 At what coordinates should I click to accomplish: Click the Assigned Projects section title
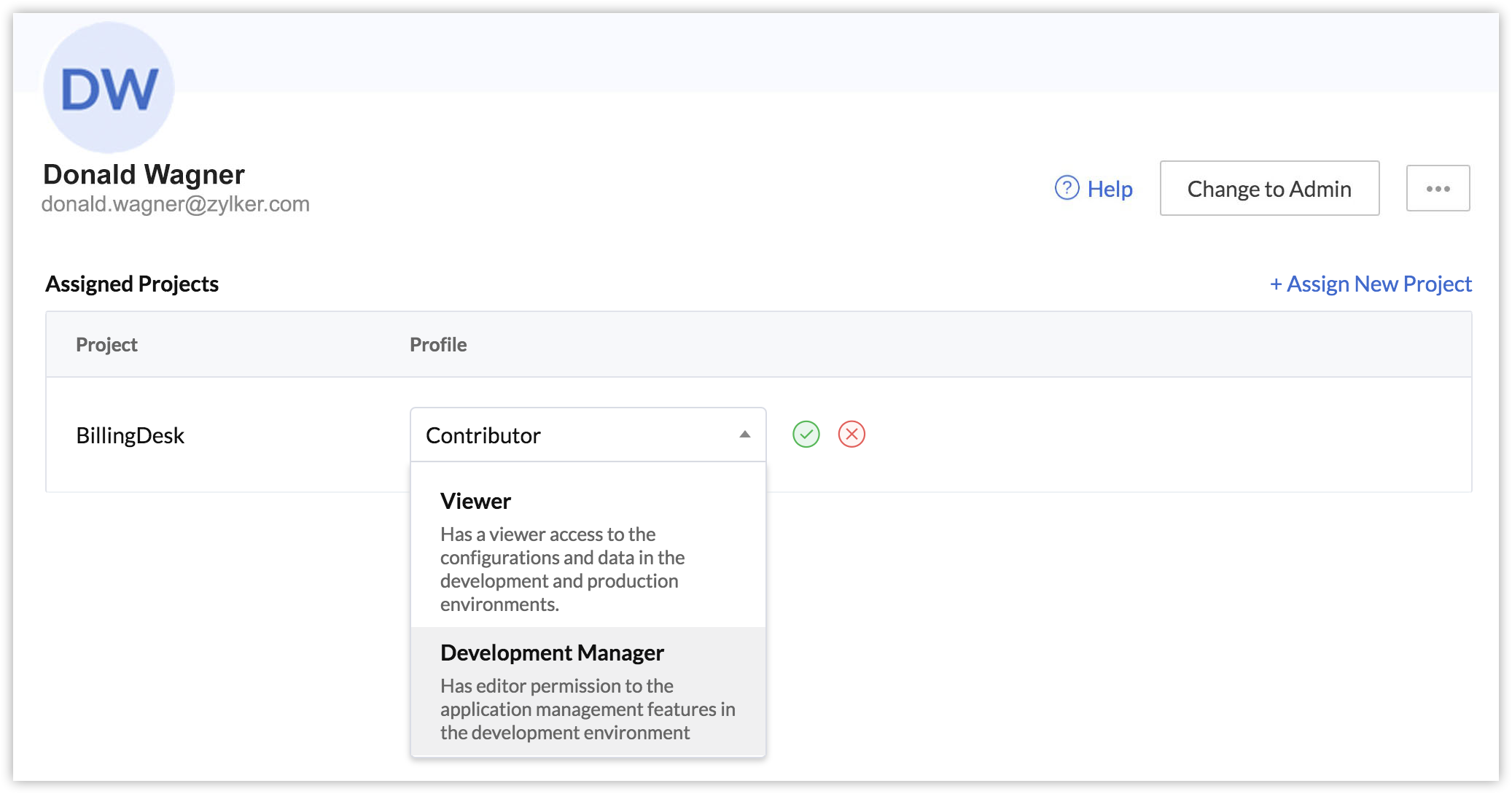(132, 284)
